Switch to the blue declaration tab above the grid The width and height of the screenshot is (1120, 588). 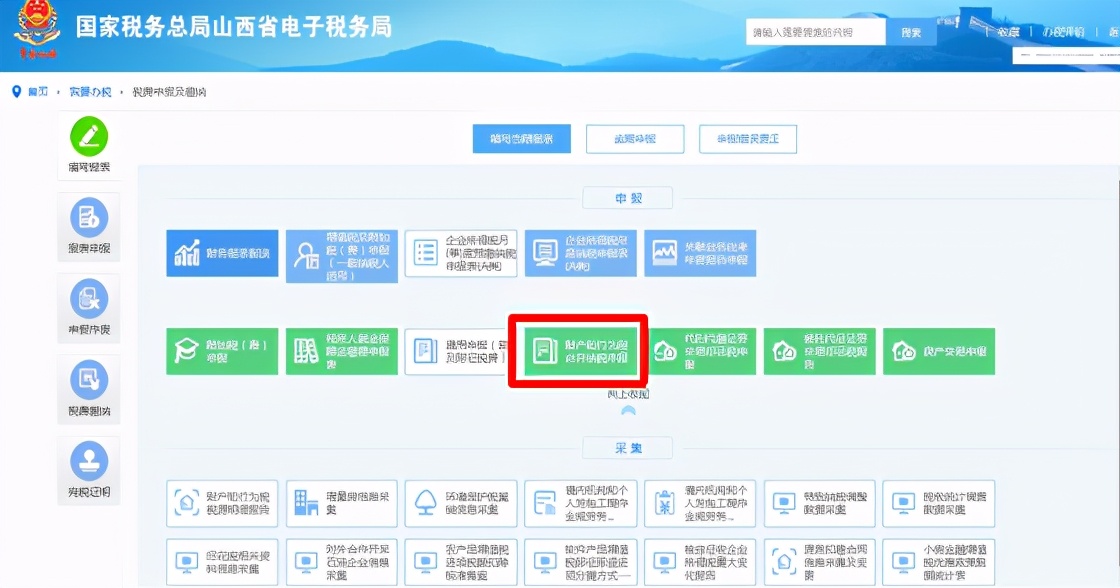(521, 138)
